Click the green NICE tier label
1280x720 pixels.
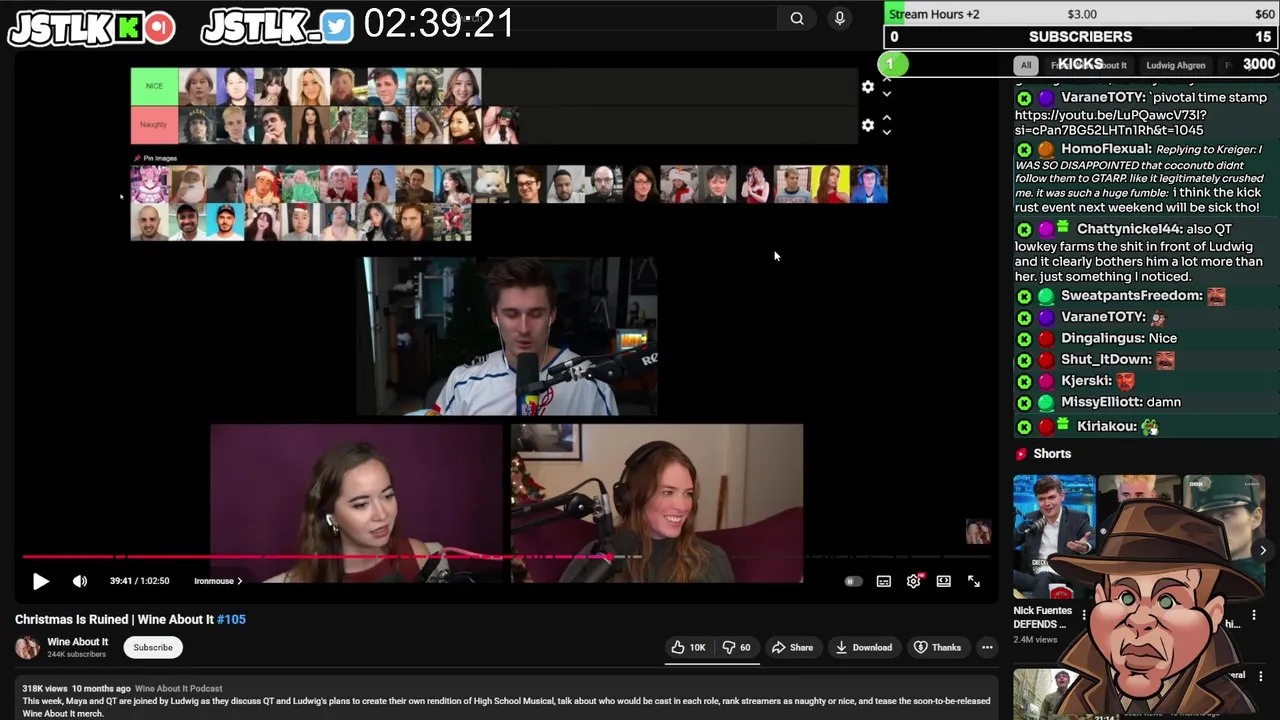pyautogui.click(x=154, y=86)
